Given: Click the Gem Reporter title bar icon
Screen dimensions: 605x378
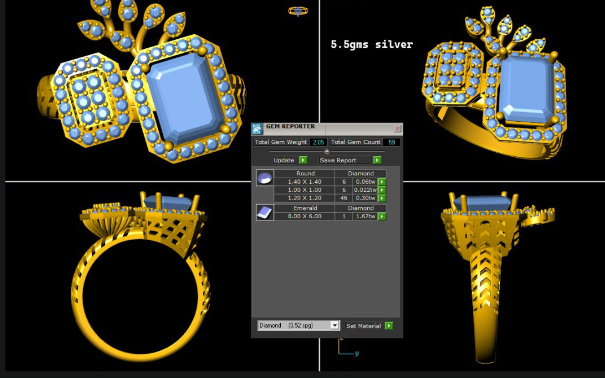Looking at the screenshot, I should (257, 129).
